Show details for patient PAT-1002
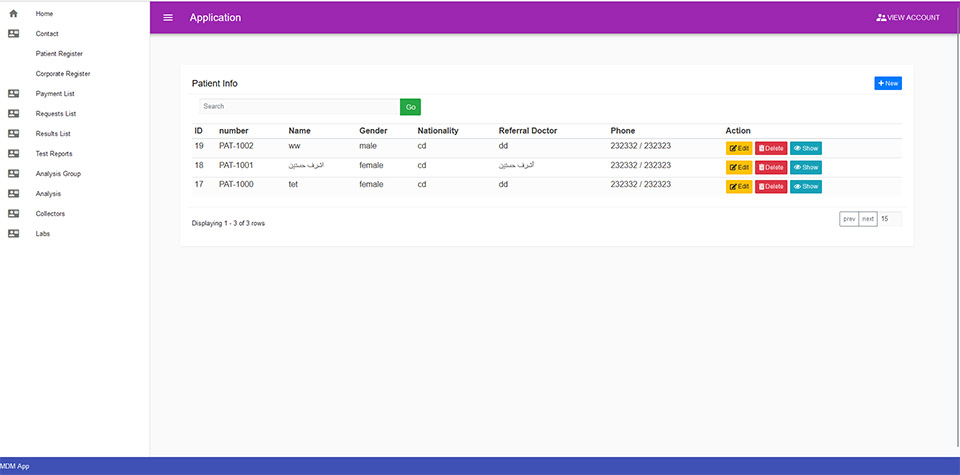 click(x=806, y=148)
